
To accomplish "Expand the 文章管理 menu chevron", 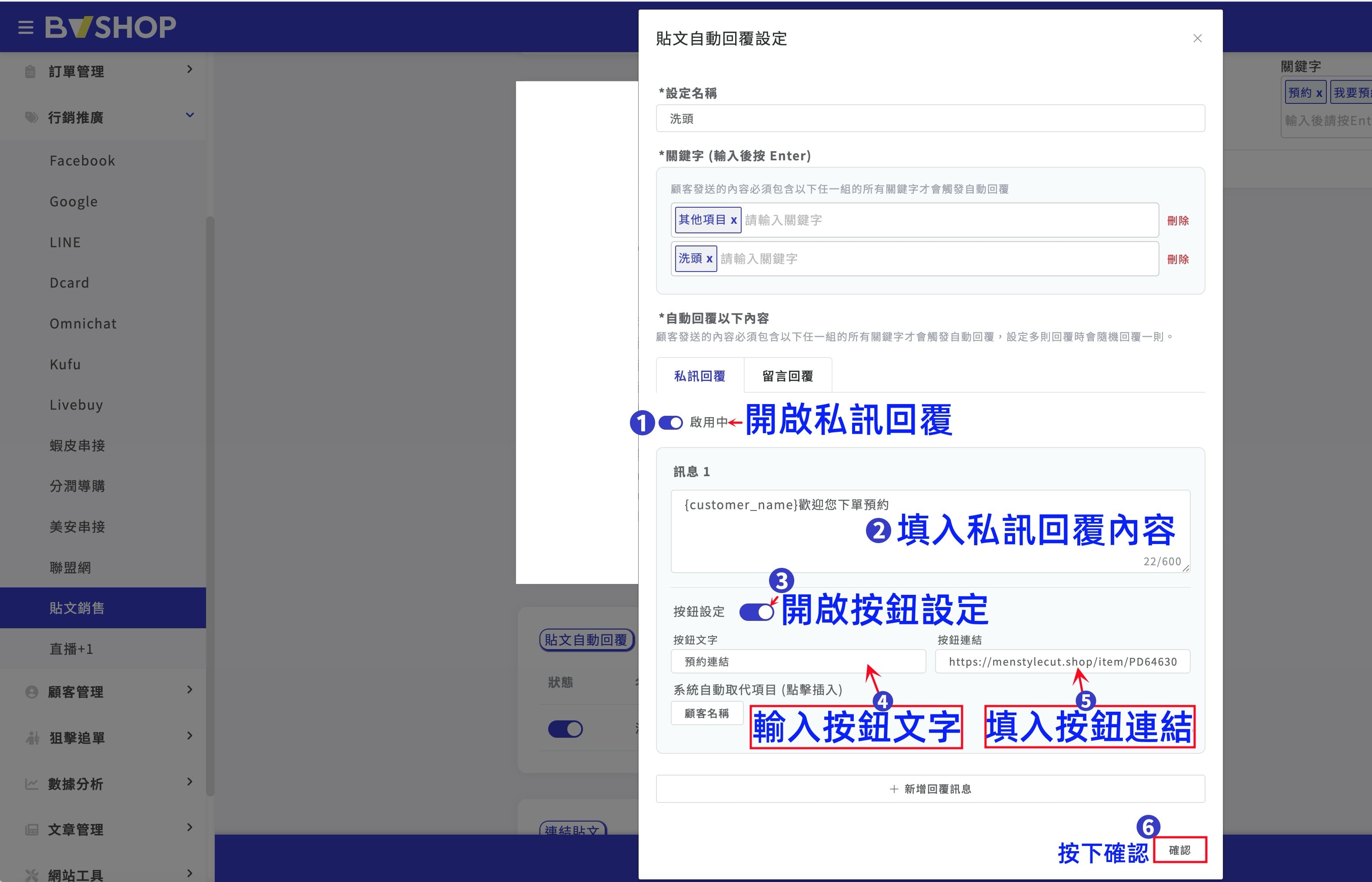I will (190, 827).
